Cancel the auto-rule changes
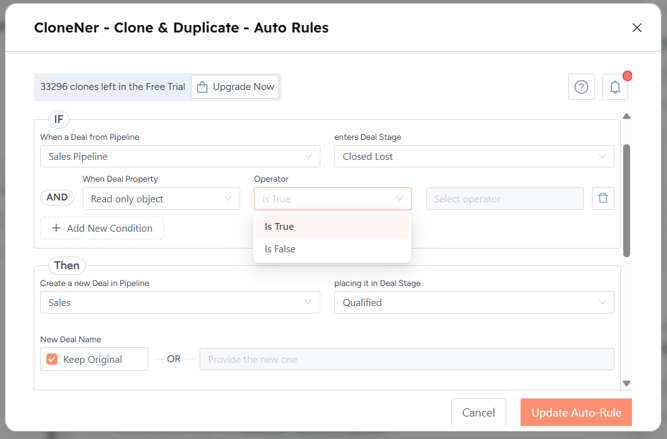667x439 pixels. (479, 413)
